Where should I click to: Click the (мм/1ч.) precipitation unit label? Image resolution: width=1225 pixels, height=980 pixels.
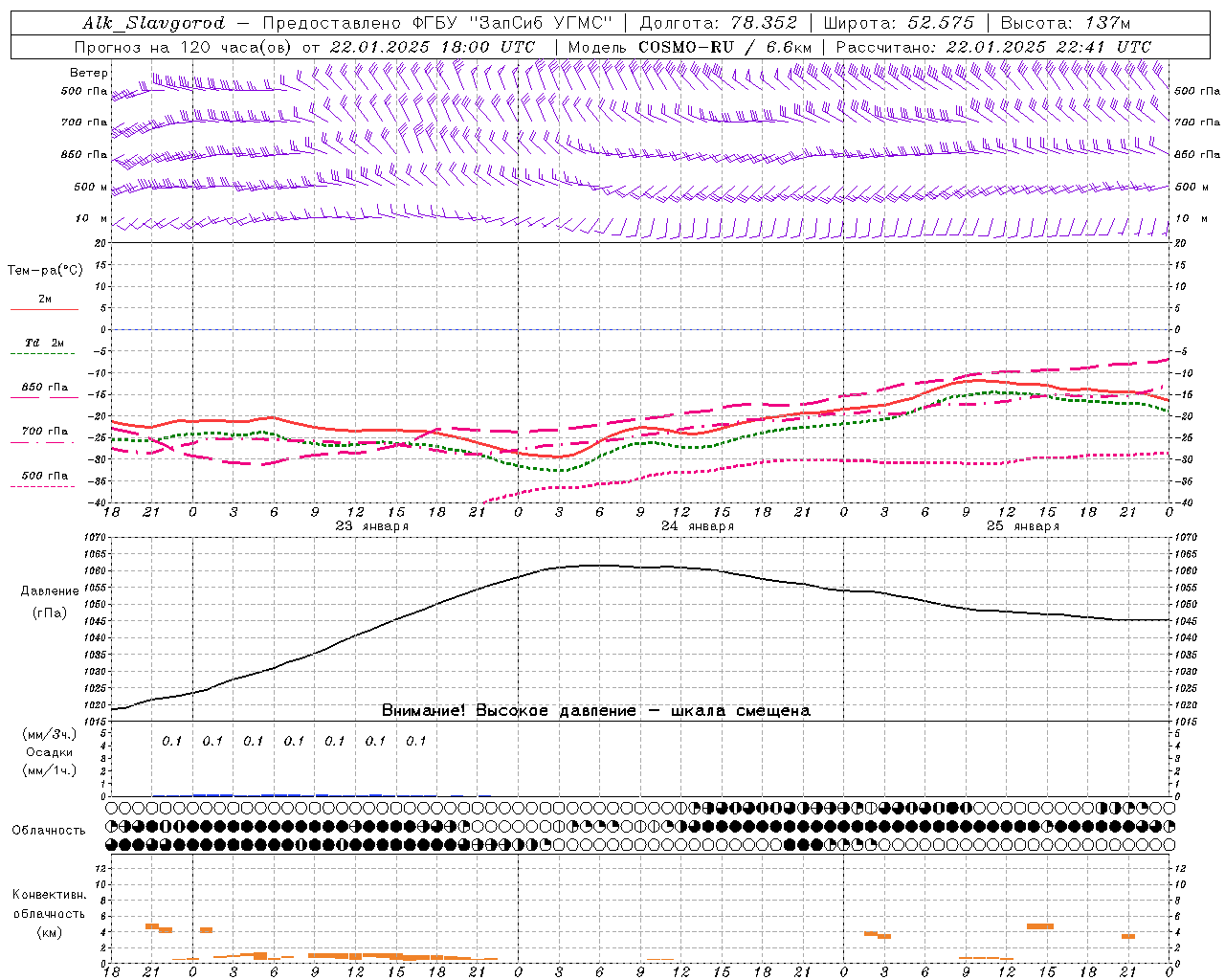[x=50, y=770]
